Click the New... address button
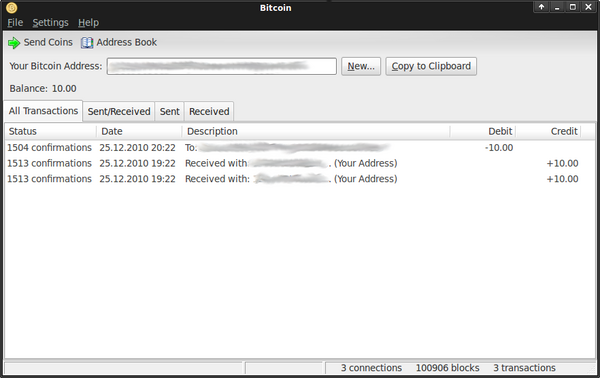Image resolution: width=600 pixels, height=378 pixels. 361,66
